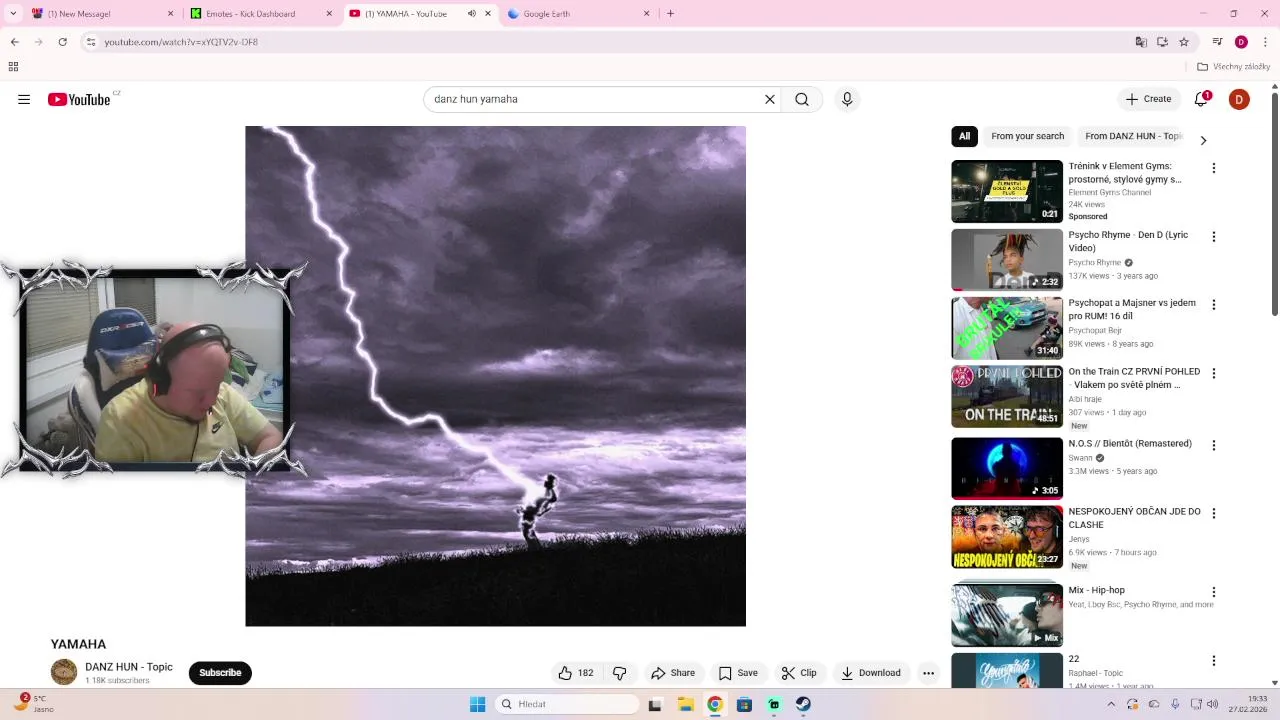Share the YAMAHA video
The image size is (1280, 720).
[673, 673]
